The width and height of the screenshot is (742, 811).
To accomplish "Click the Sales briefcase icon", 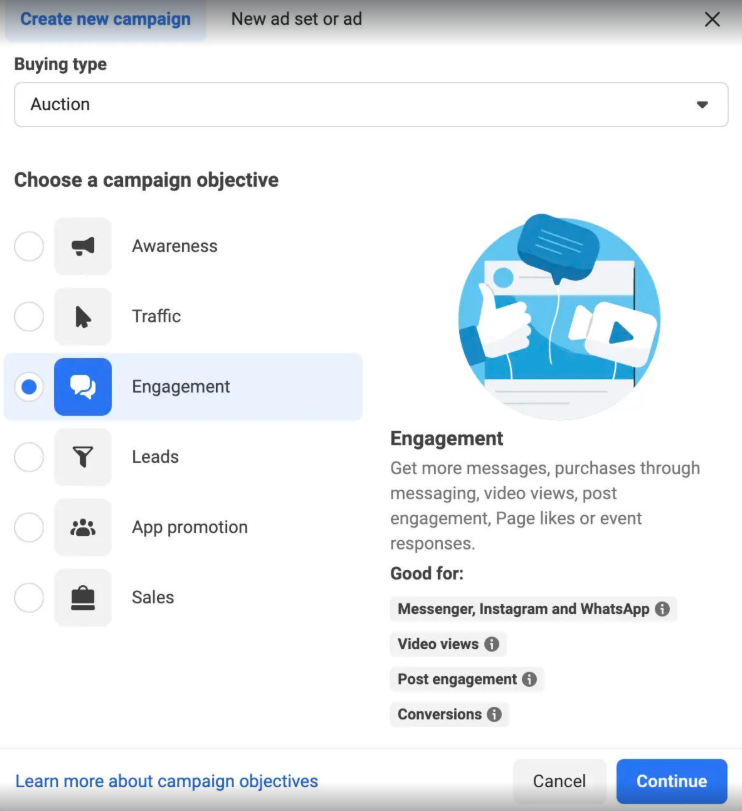I will coord(83,598).
